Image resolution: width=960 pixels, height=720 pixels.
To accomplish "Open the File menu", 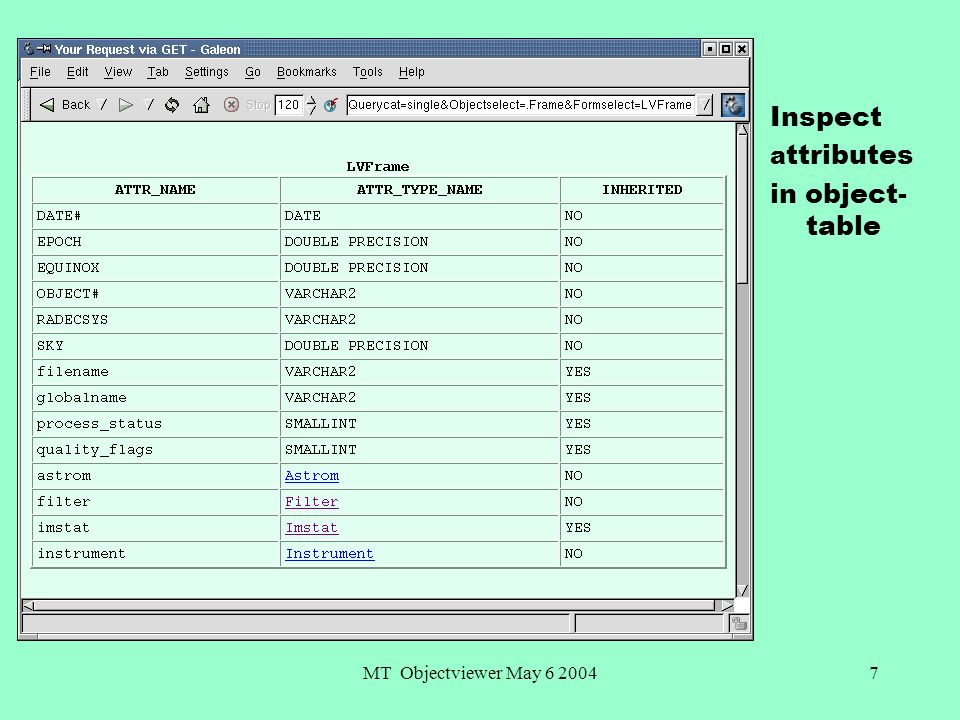I will [x=40, y=72].
